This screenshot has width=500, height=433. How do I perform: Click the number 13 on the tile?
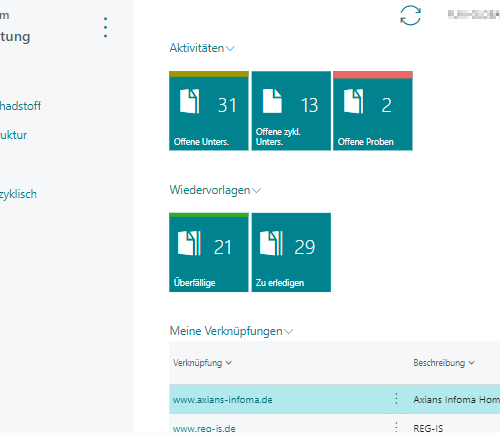310,105
